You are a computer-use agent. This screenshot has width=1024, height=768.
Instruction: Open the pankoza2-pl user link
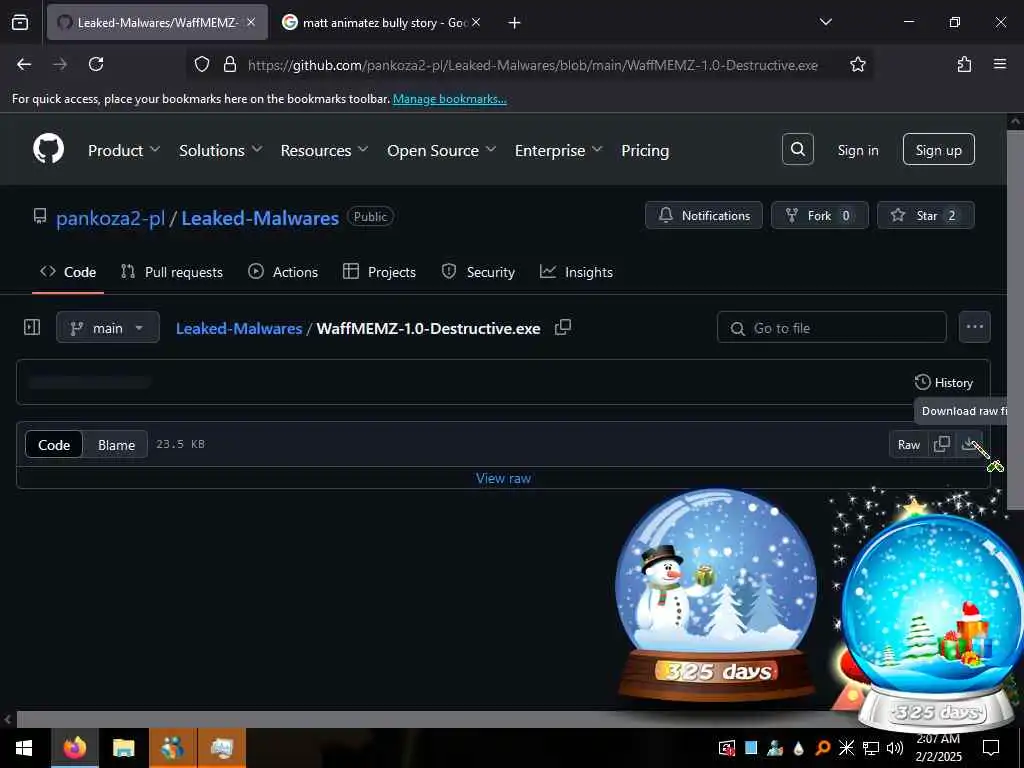point(110,217)
